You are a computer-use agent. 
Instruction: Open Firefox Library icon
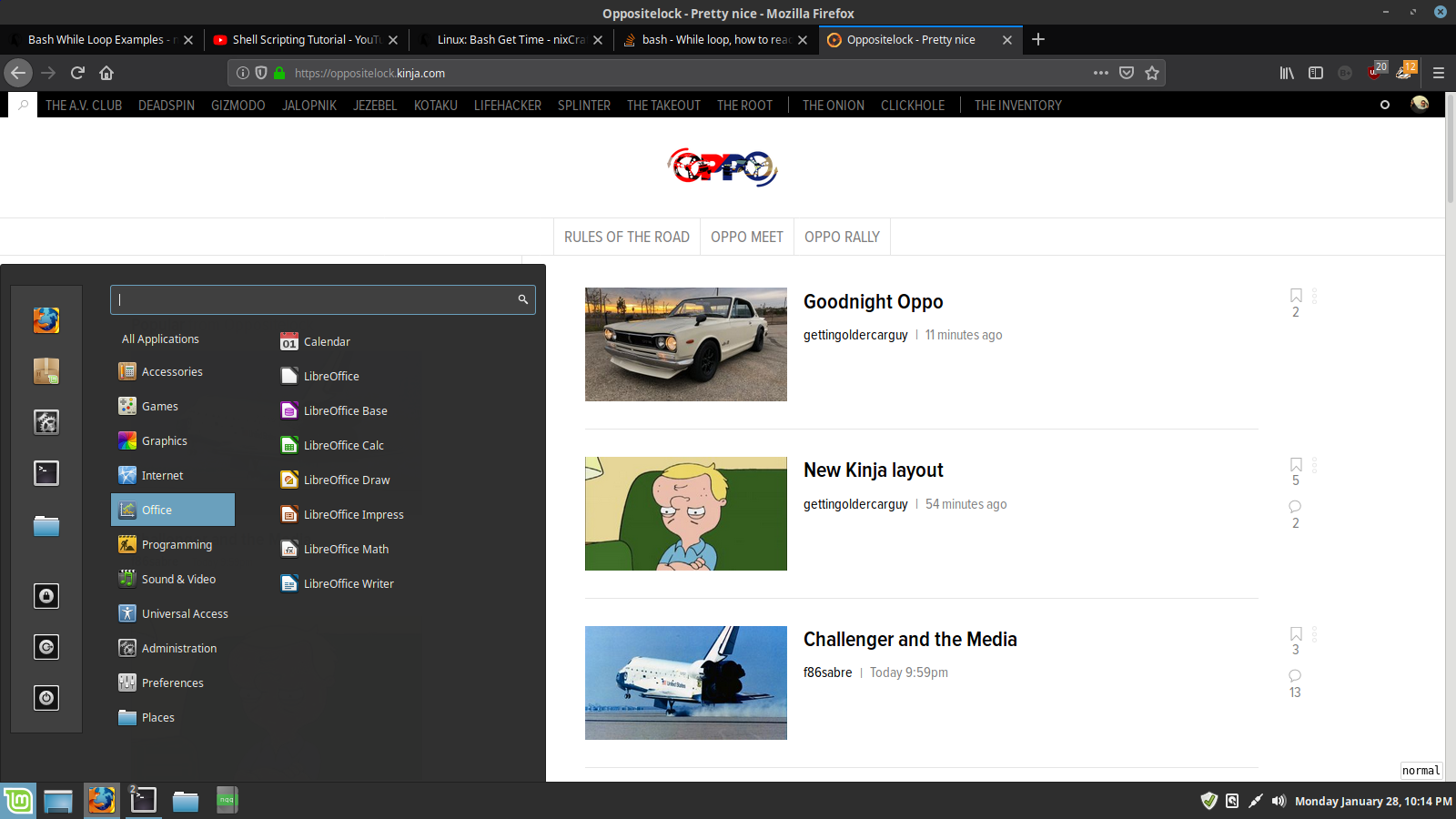[x=1287, y=73]
